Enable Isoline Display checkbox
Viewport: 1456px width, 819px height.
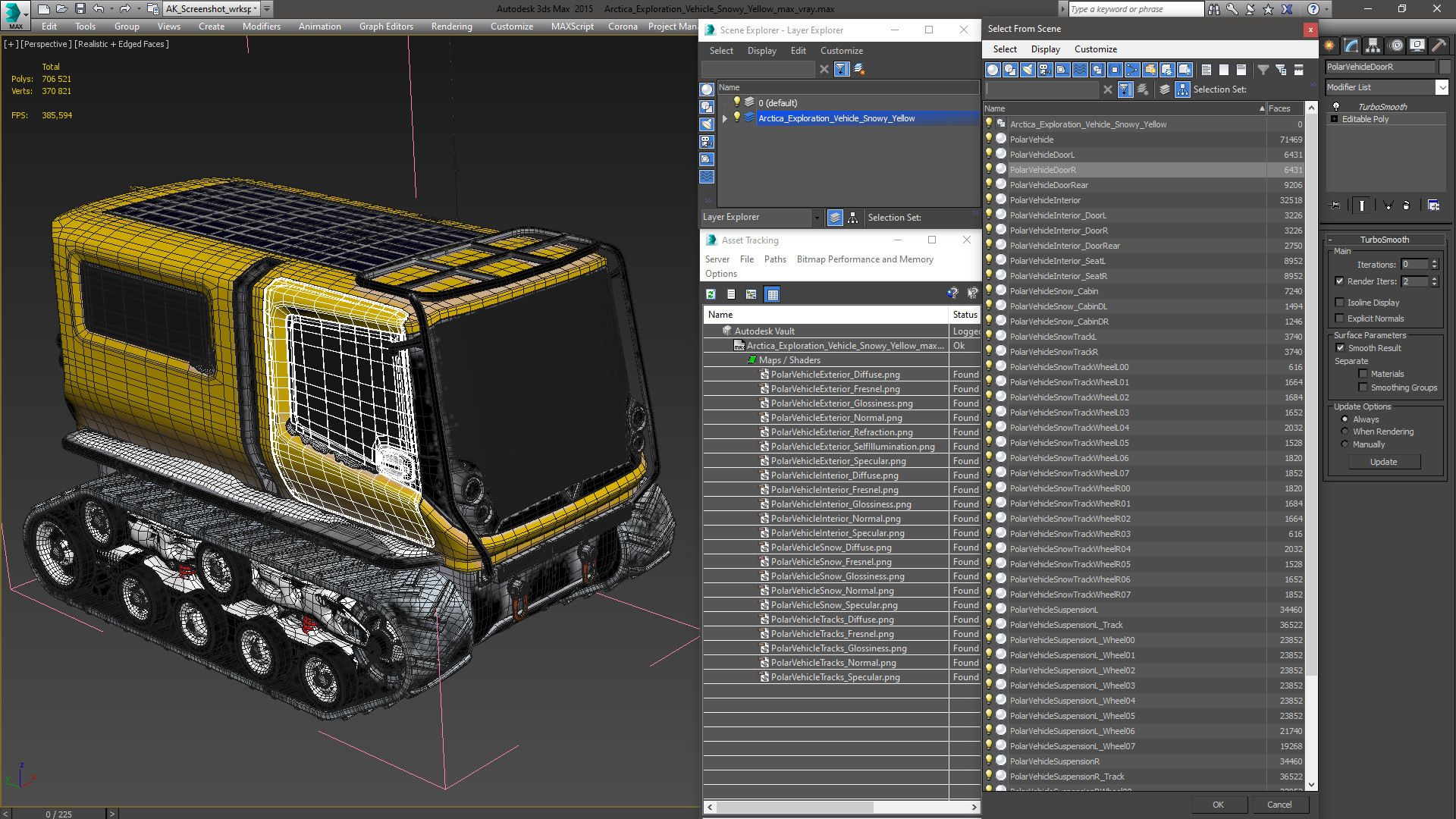pyautogui.click(x=1339, y=303)
